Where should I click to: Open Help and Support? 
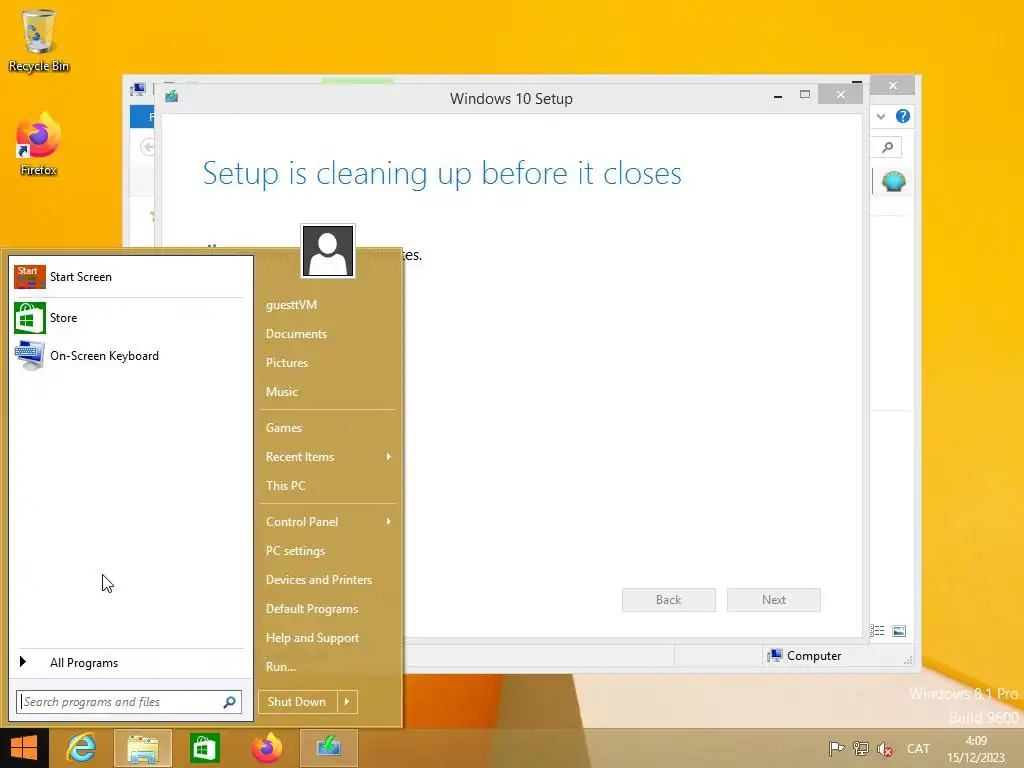click(312, 638)
